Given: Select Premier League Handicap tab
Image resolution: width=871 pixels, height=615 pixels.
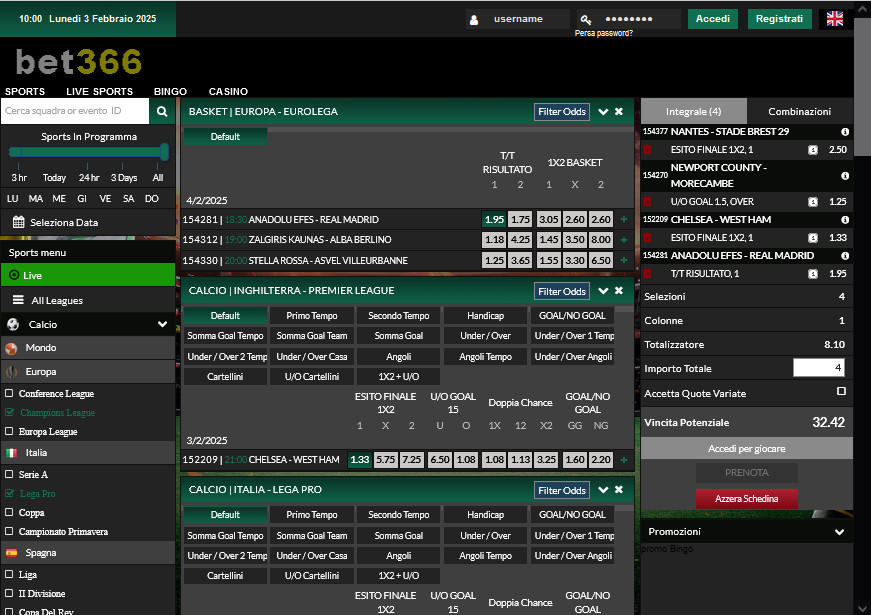Looking at the screenshot, I should coord(485,316).
